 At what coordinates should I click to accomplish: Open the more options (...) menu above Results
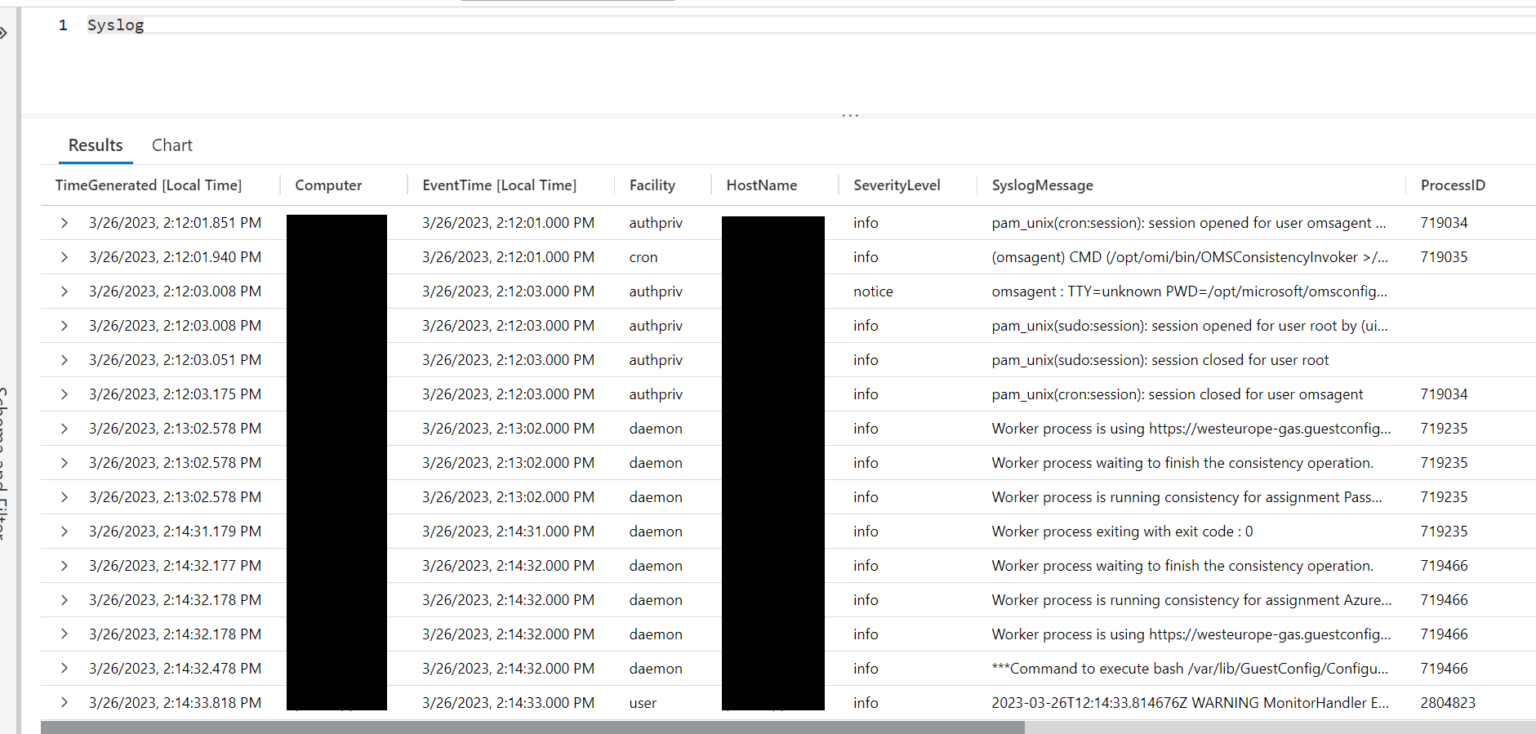coord(849,113)
